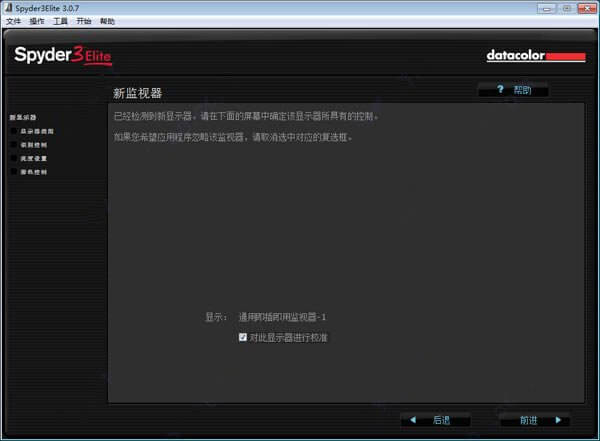The height and width of the screenshot is (441, 600).
Task: Uncheck 对此显示器进行校准 calibration checkbox
Action: click(243, 337)
